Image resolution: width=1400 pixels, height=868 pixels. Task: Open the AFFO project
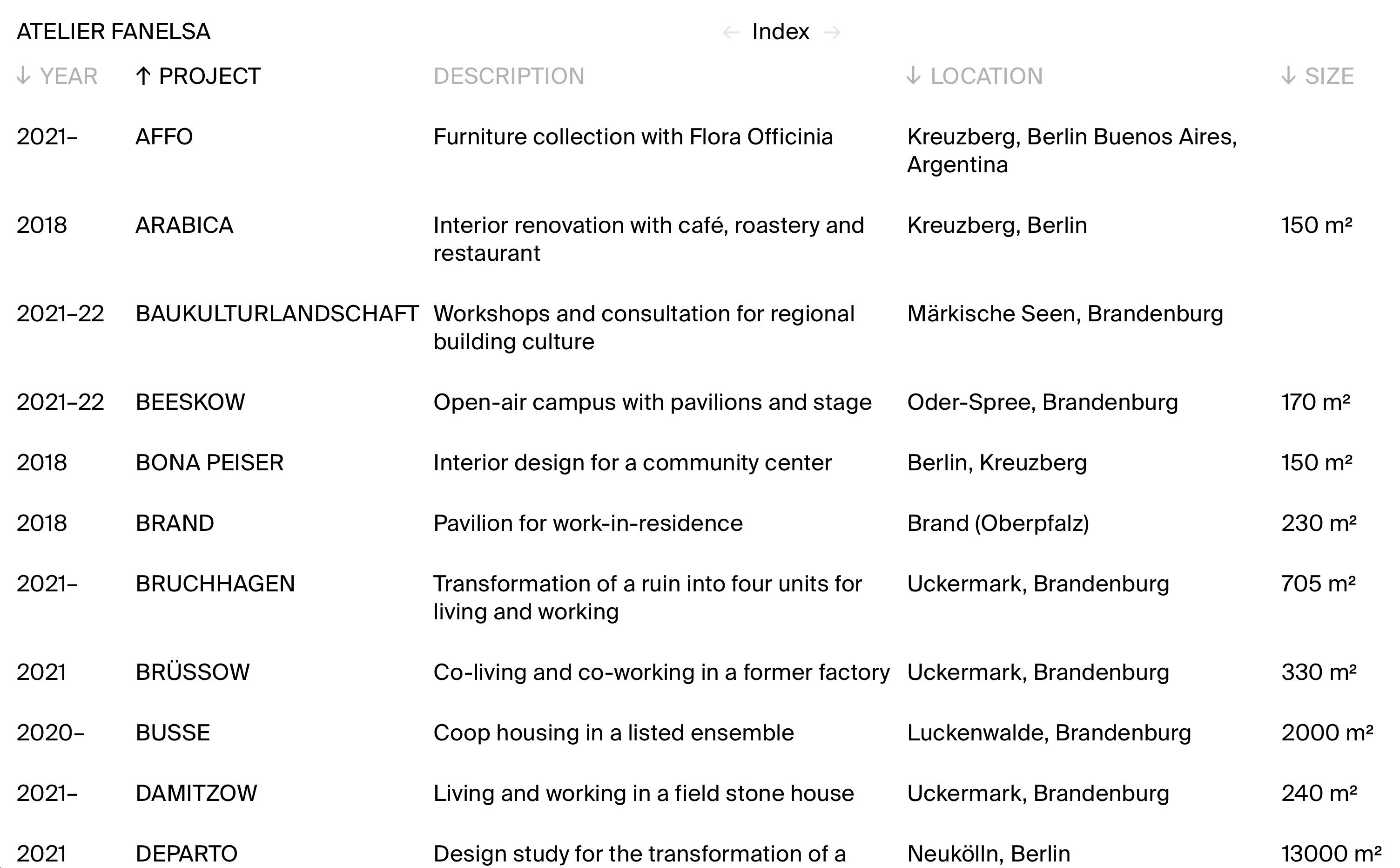click(x=164, y=136)
